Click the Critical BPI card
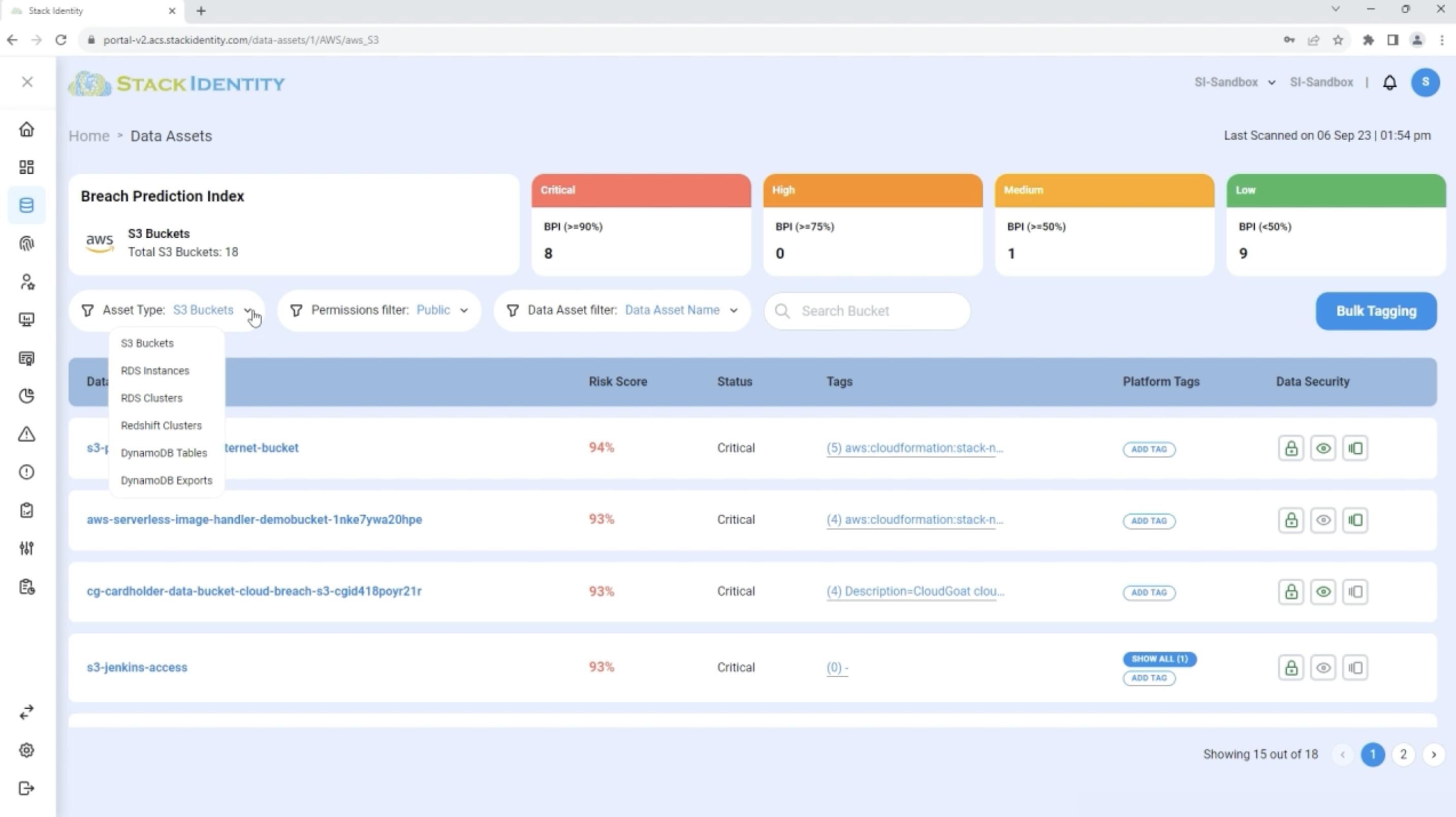This screenshot has width=1456, height=817. point(641,225)
